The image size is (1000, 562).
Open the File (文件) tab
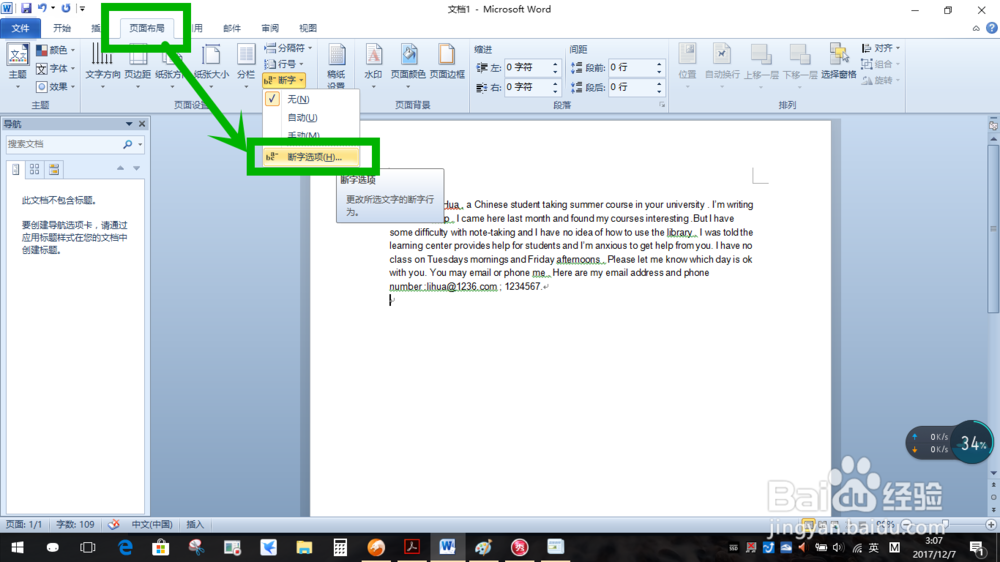coord(20,28)
